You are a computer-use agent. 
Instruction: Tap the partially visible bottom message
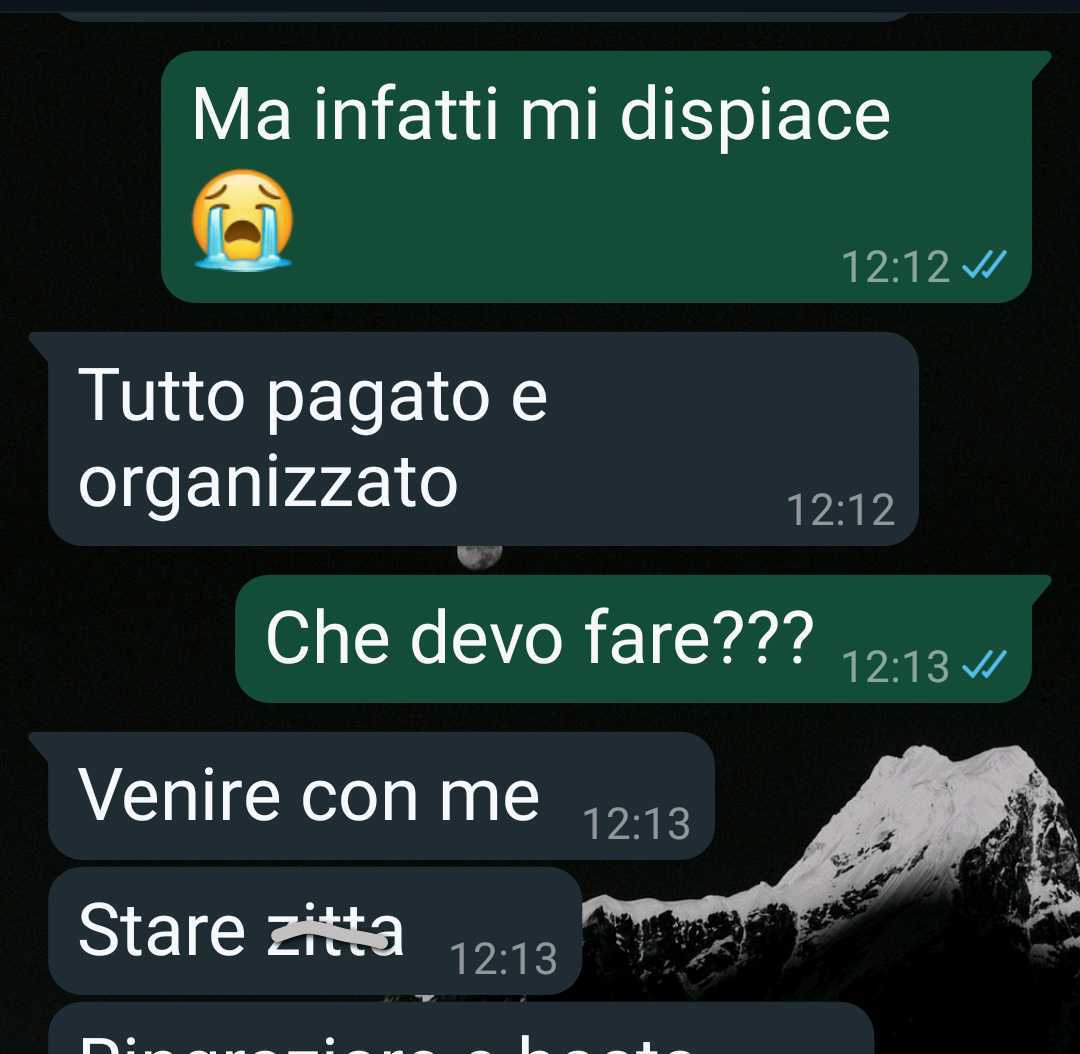tap(461, 1028)
